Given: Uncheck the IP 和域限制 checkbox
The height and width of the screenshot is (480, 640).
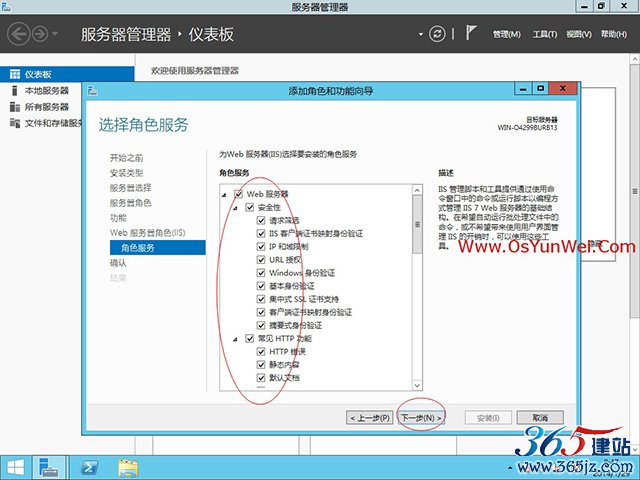Looking at the screenshot, I should pos(261,247).
